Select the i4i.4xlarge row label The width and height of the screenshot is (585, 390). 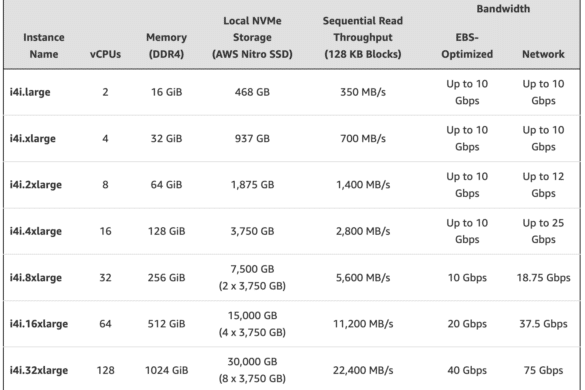[x=35, y=231]
